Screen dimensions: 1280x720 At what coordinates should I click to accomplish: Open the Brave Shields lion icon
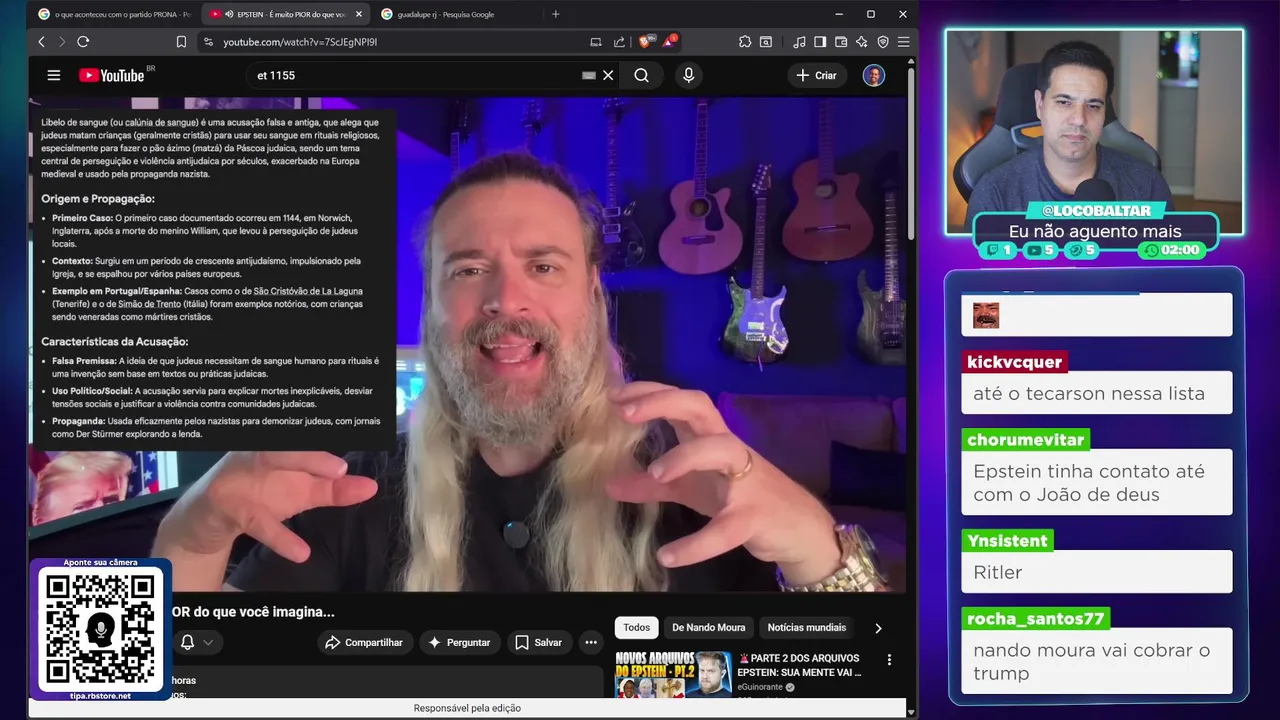[646, 42]
